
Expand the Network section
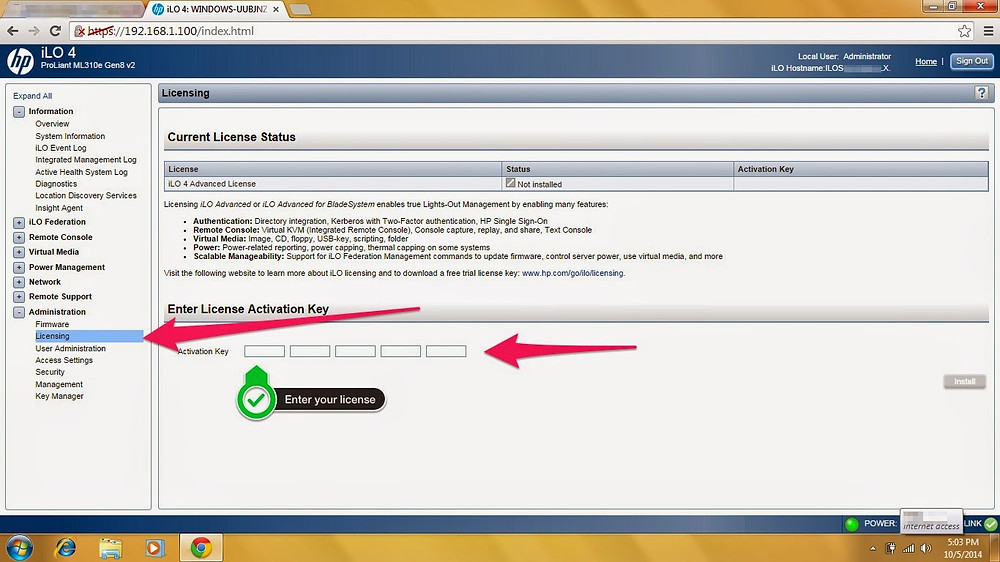(19, 282)
